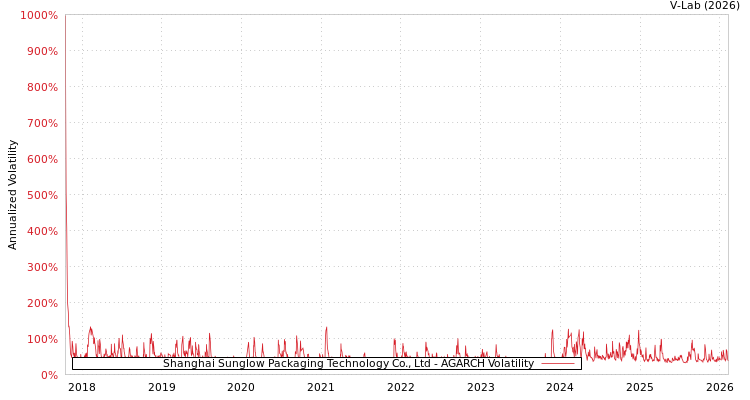Click the V-Lab (2026) watermark text
This screenshot has width=750, height=400.
coord(705,6)
